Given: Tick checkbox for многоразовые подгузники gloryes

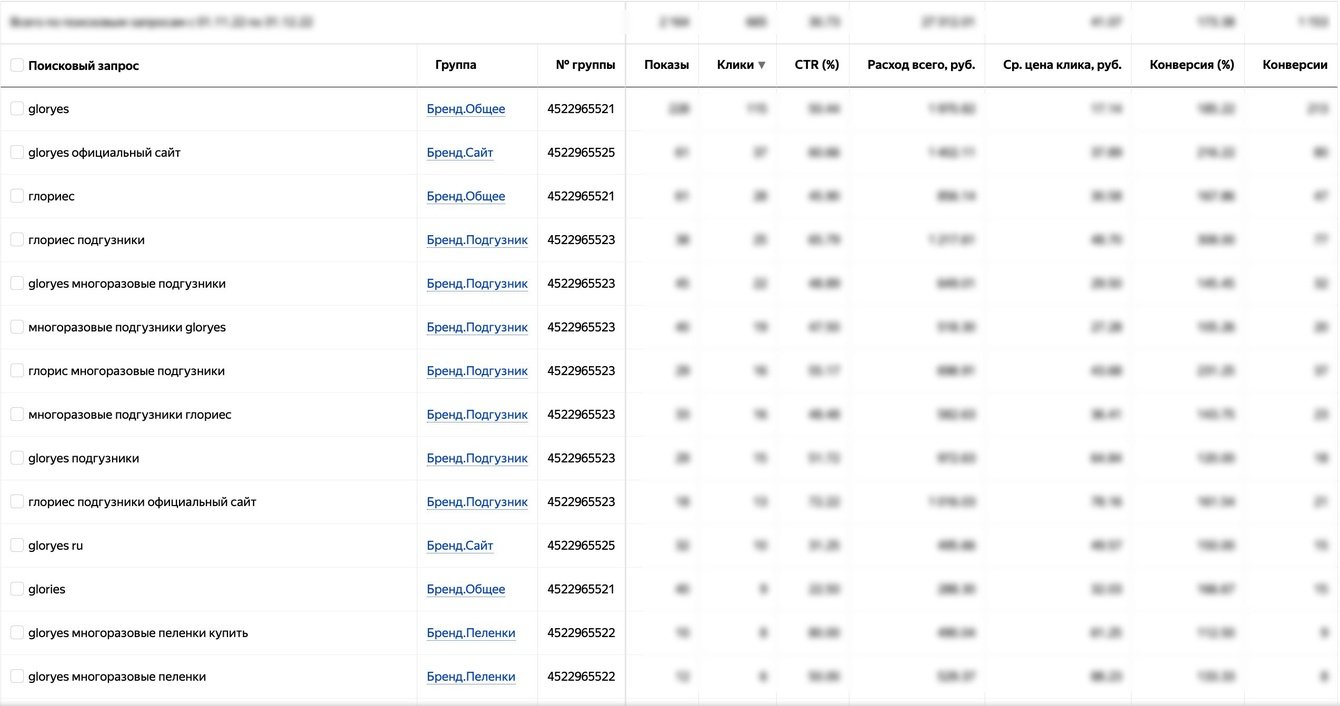Looking at the screenshot, I should click(17, 327).
